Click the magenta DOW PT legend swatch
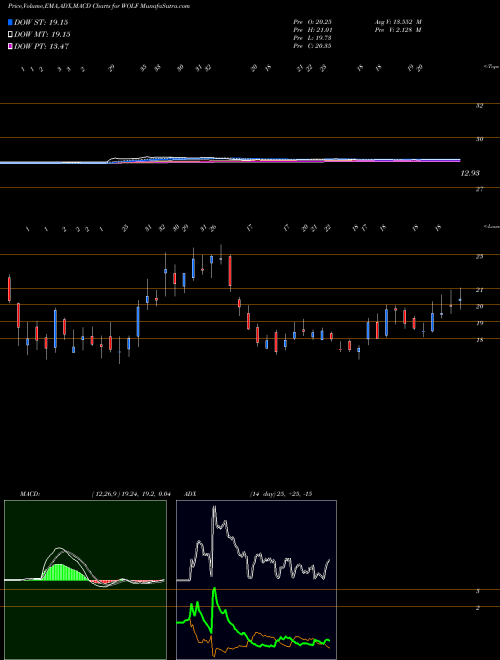 (10, 46)
